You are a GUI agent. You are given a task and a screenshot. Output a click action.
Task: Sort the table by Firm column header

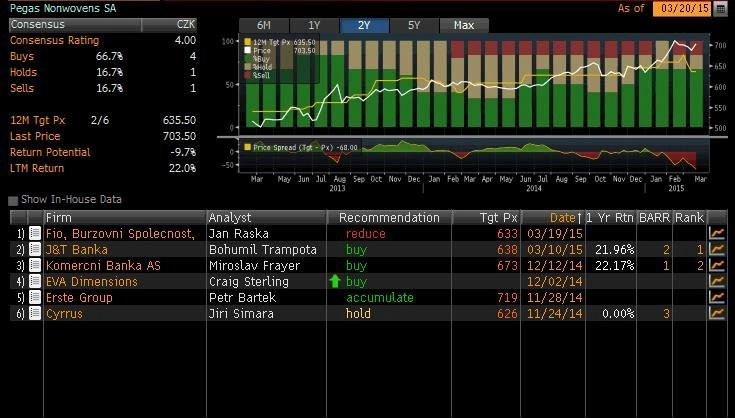[124, 217]
